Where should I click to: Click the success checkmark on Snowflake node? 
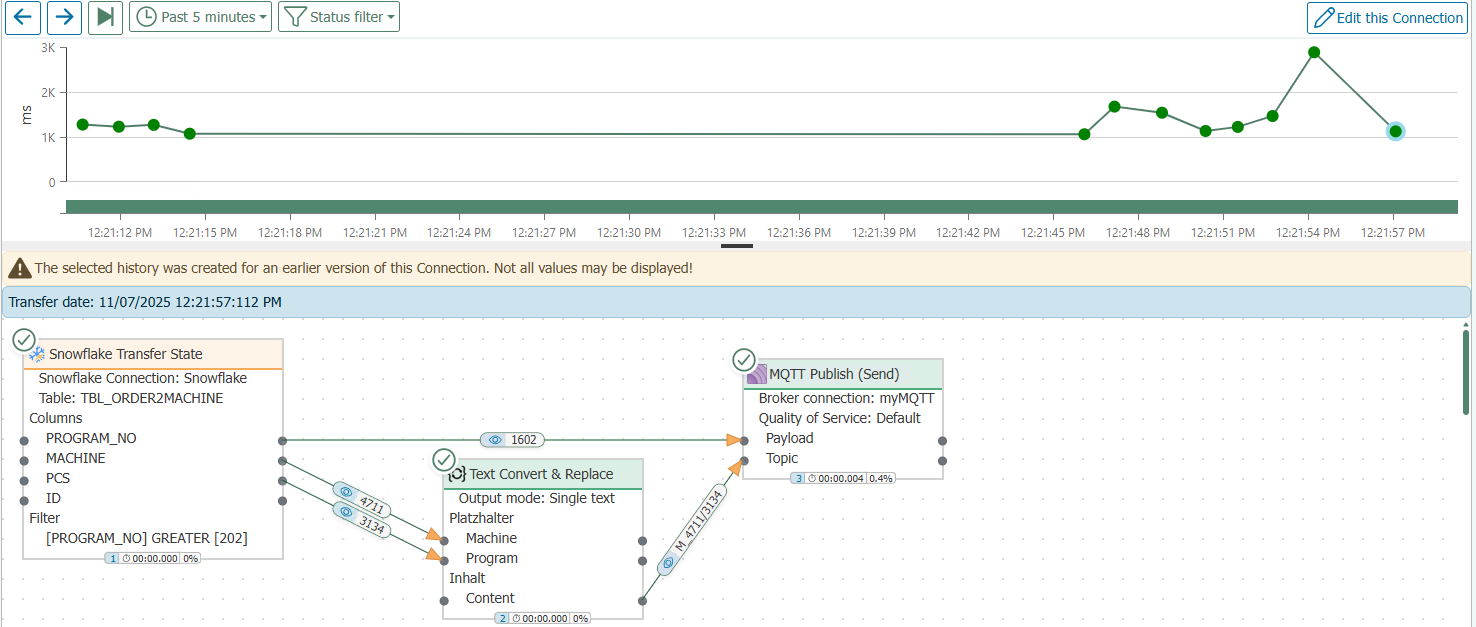pyautogui.click(x=24, y=340)
